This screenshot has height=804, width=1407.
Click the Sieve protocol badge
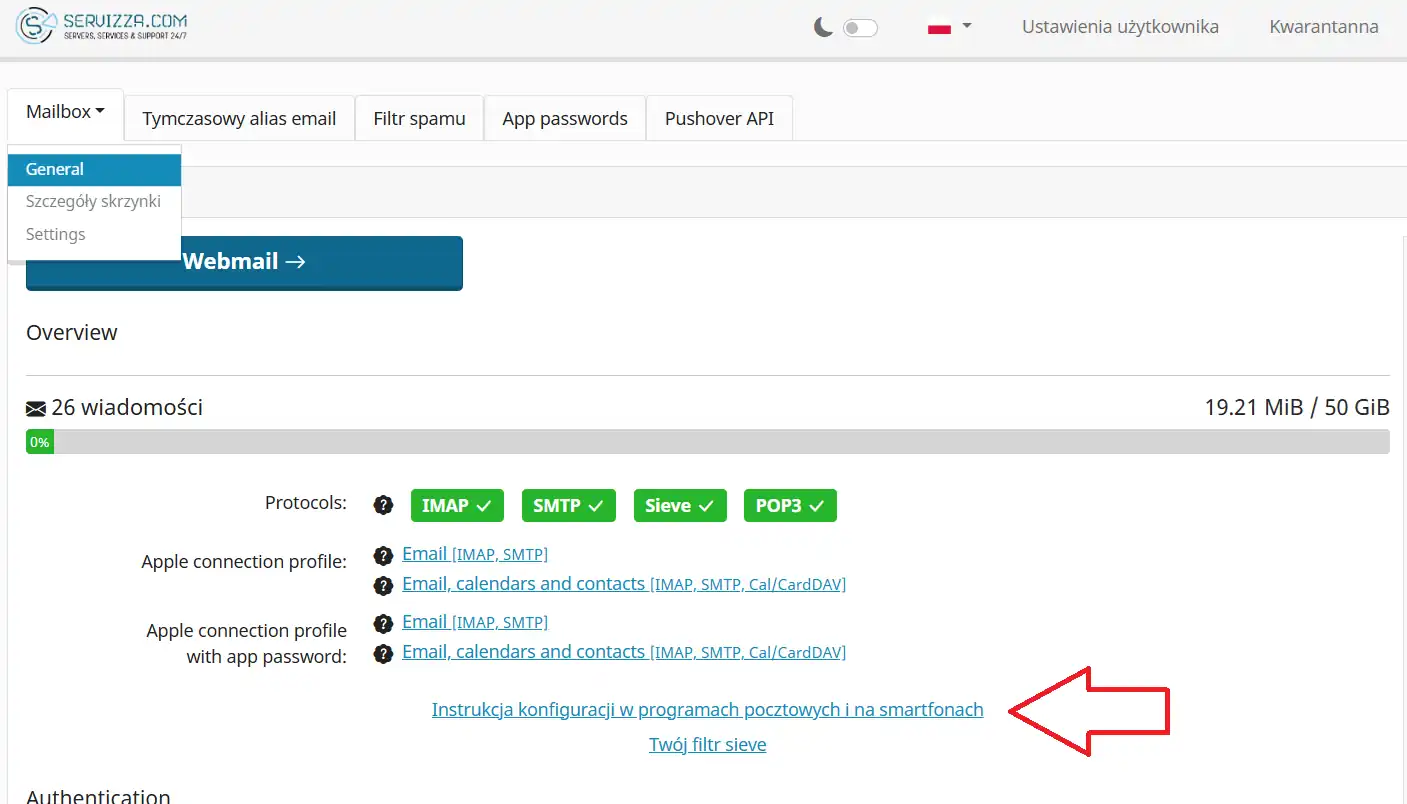point(680,506)
